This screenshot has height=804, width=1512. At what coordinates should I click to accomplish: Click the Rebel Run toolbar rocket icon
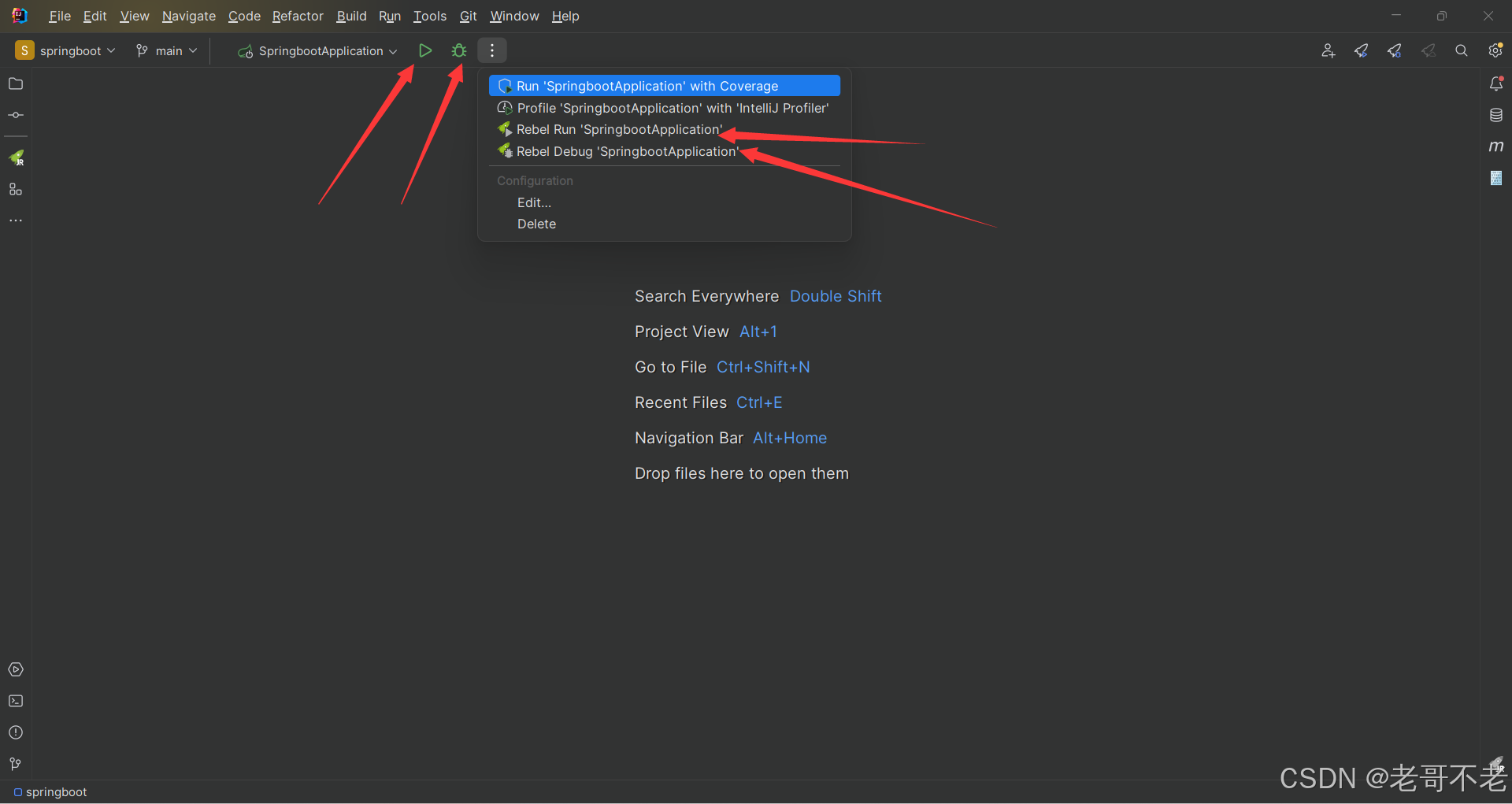[x=1361, y=50]
